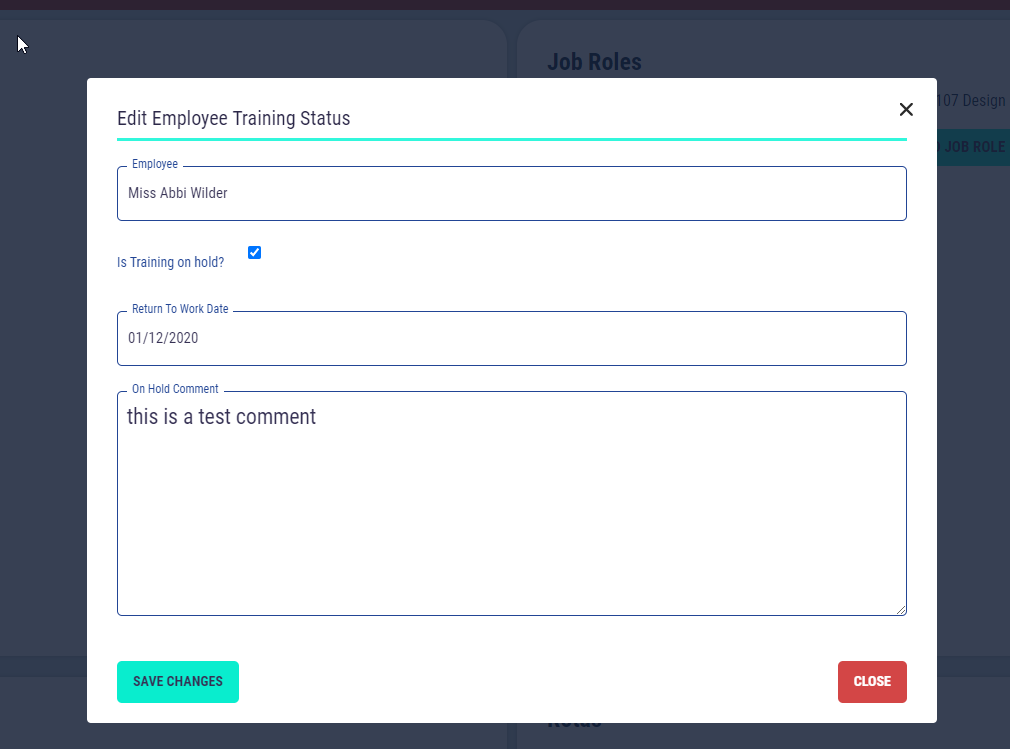
Task: Click the 'this is a test comment' text
Action: pyautogui.click(x=221, y=417)
